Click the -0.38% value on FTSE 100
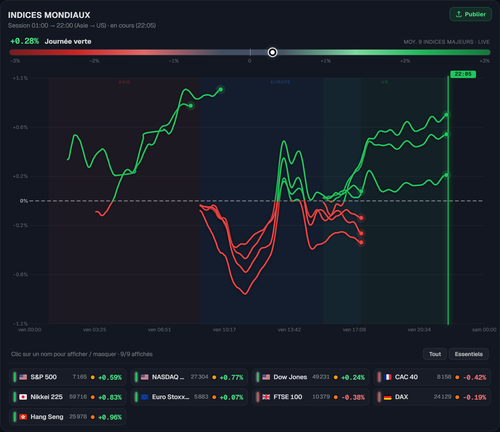500x432 pixels. click(353, 397)
